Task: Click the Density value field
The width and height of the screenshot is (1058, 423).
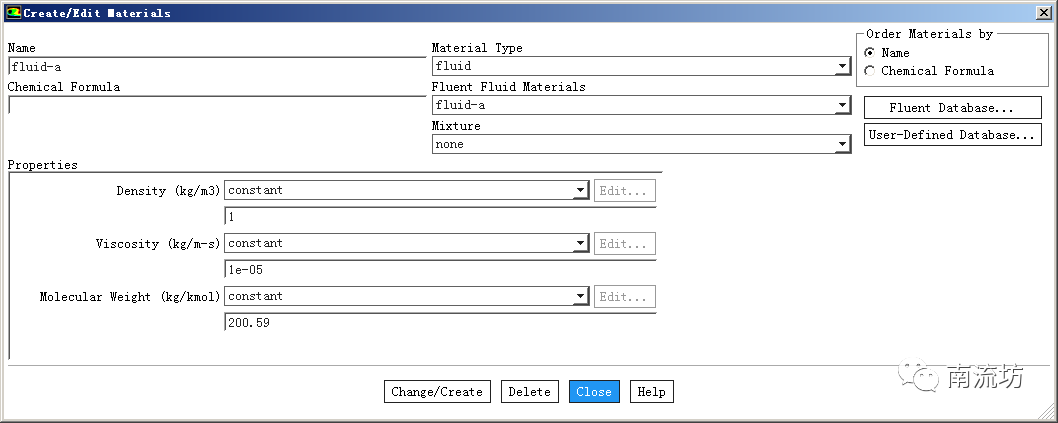Action: pyautogui.click(x=440, y=217)
